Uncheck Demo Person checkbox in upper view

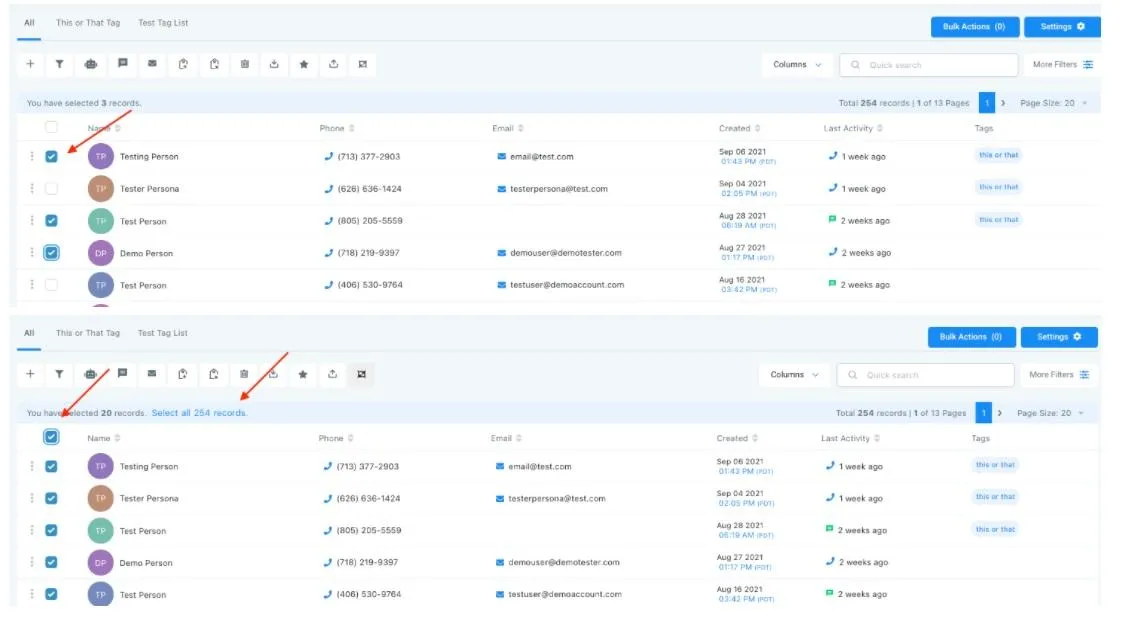(51, 253)
